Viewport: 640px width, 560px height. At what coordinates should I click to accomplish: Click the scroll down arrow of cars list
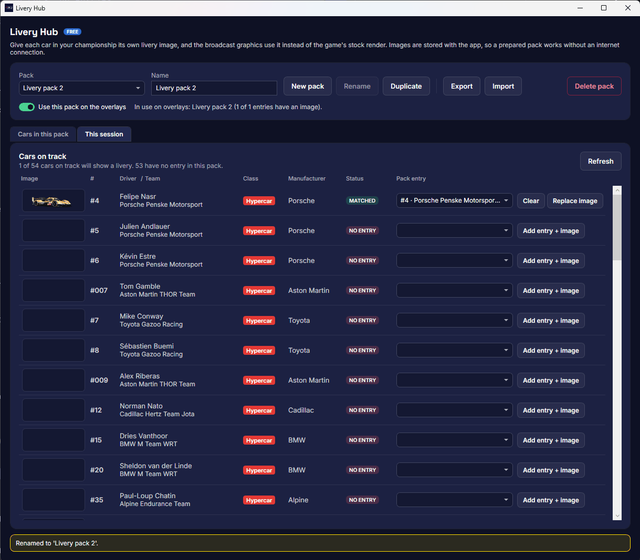[617, 516]
